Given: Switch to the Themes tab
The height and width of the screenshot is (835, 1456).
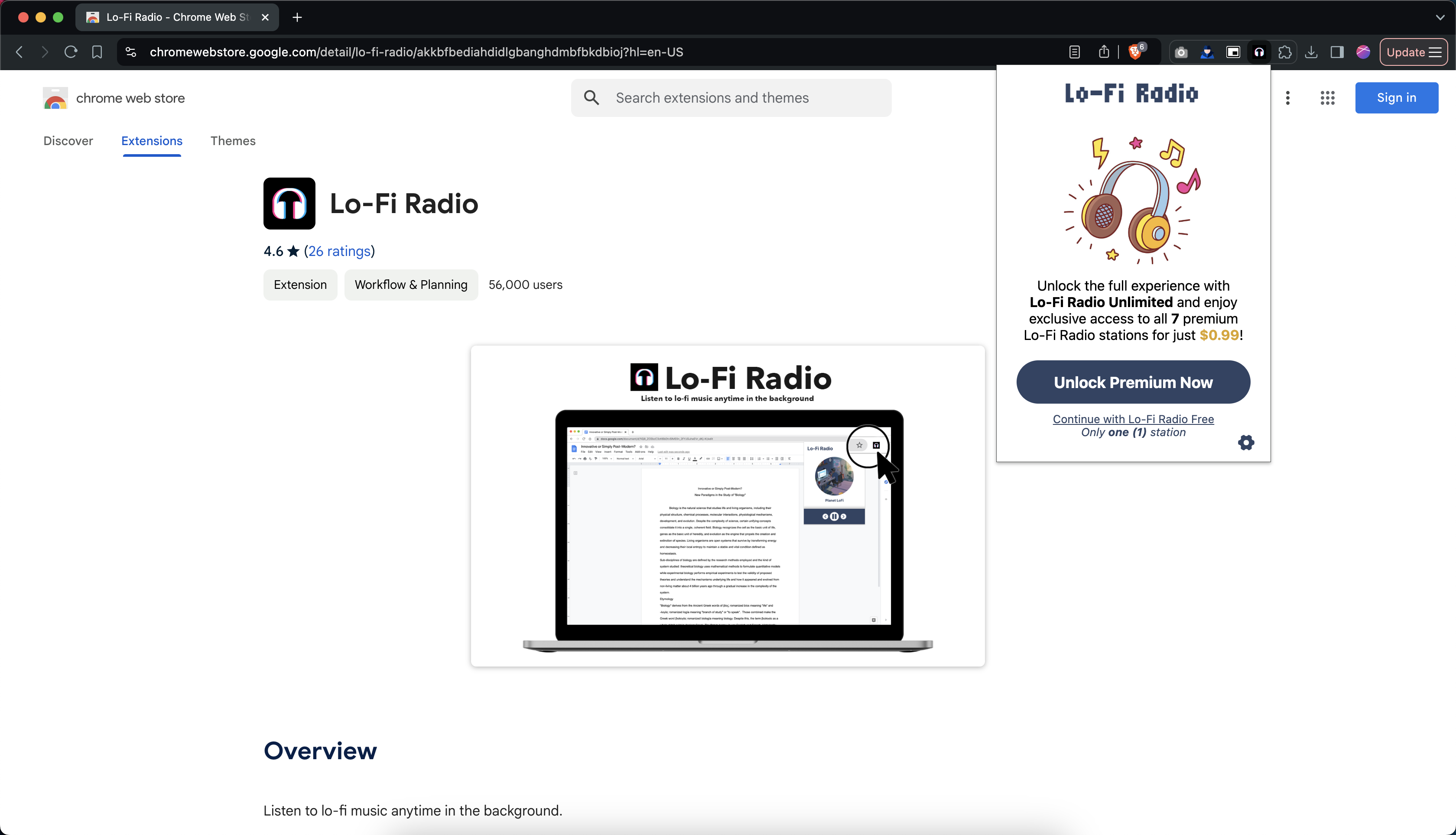Looking at the screenshot, I should click(x=233, y=141).
